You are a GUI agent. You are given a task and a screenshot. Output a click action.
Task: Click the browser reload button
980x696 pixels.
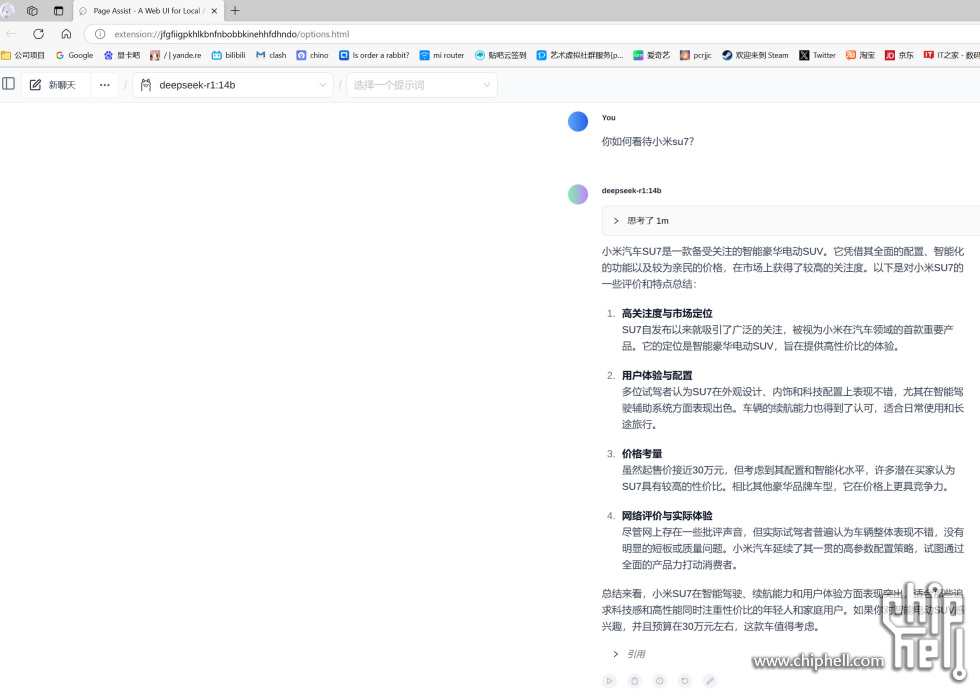(39, 34)
